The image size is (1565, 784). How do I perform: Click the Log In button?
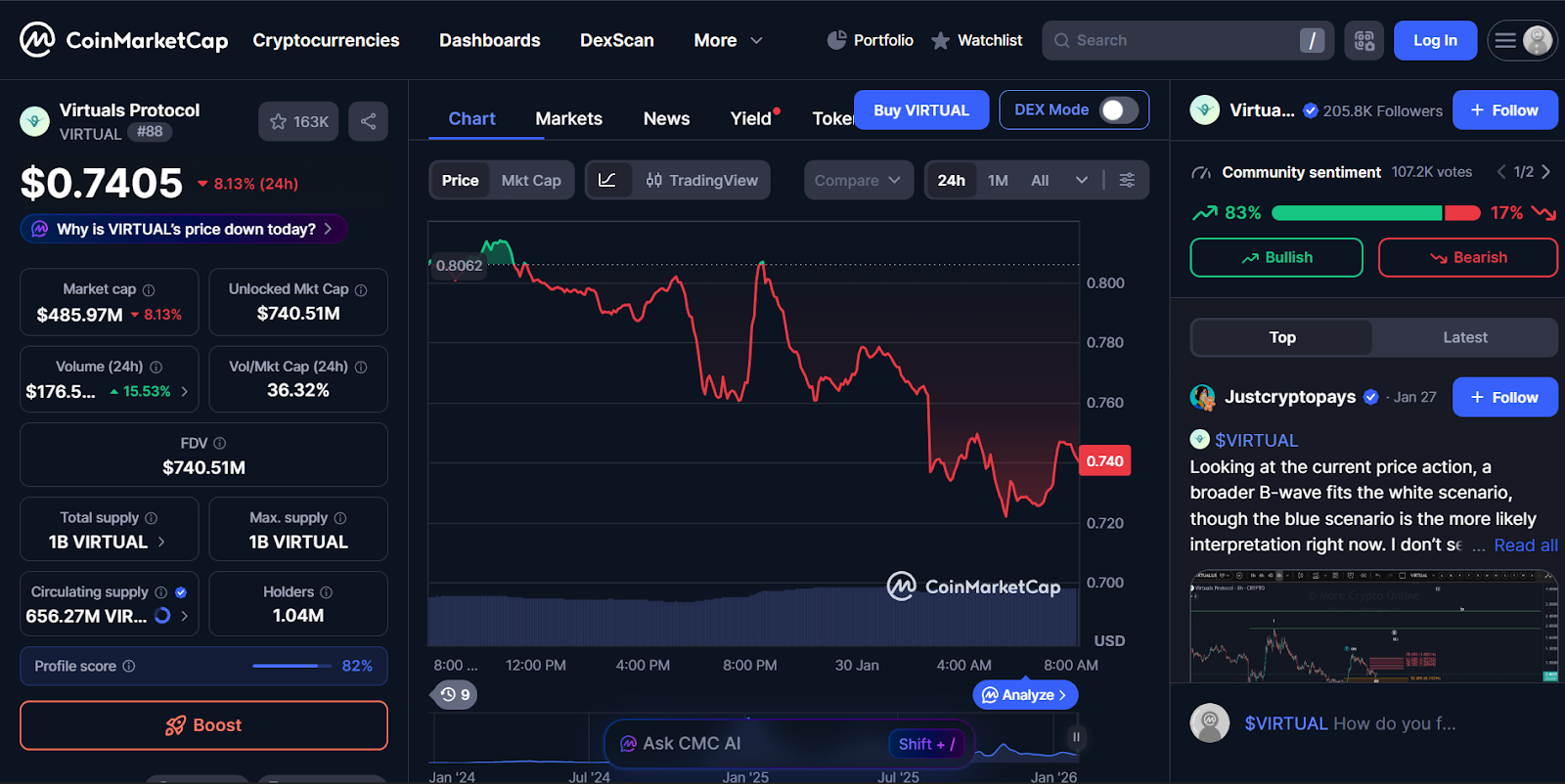pos(1435,40)
